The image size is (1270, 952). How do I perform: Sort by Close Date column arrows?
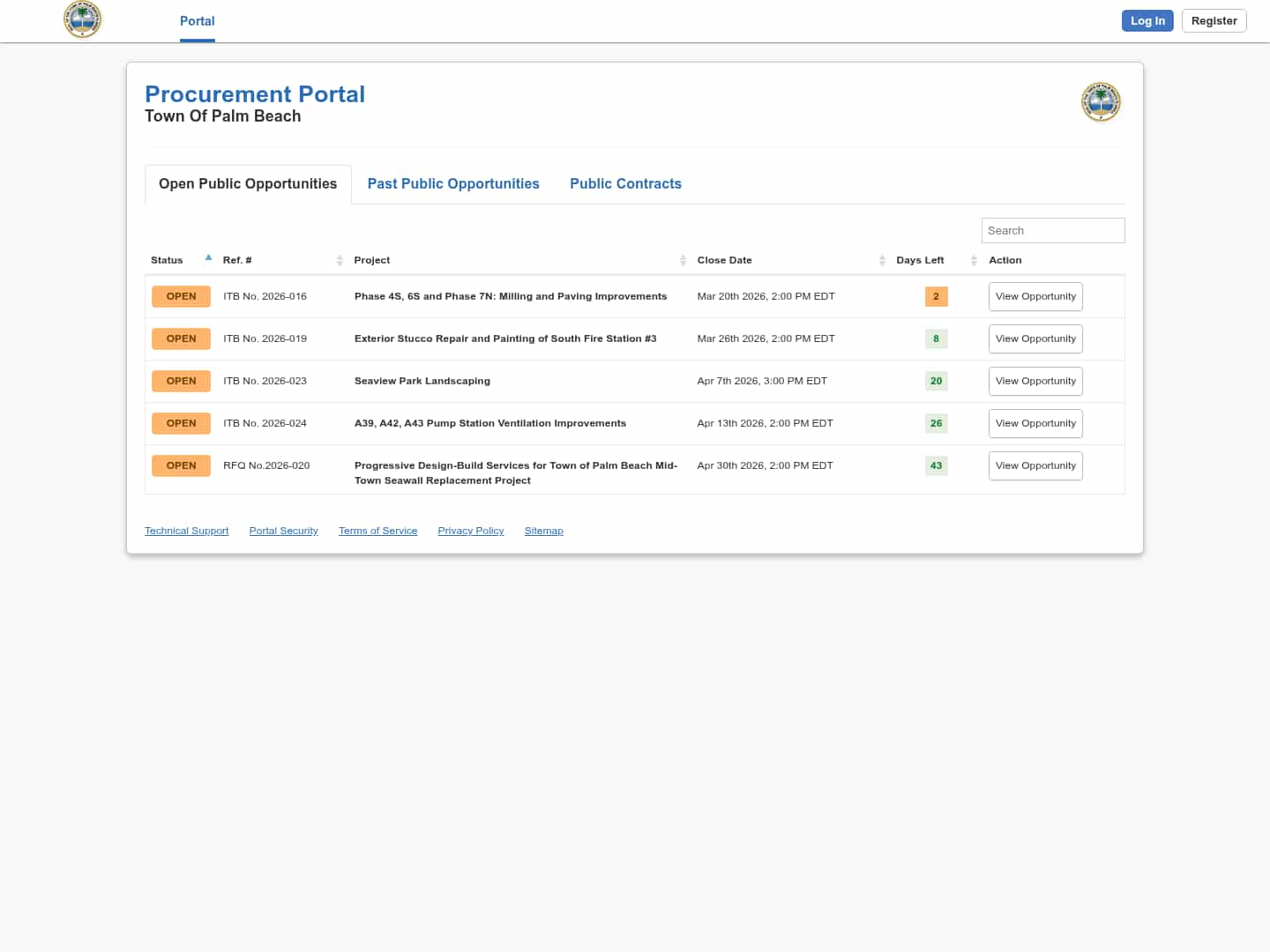pos(882,260)
